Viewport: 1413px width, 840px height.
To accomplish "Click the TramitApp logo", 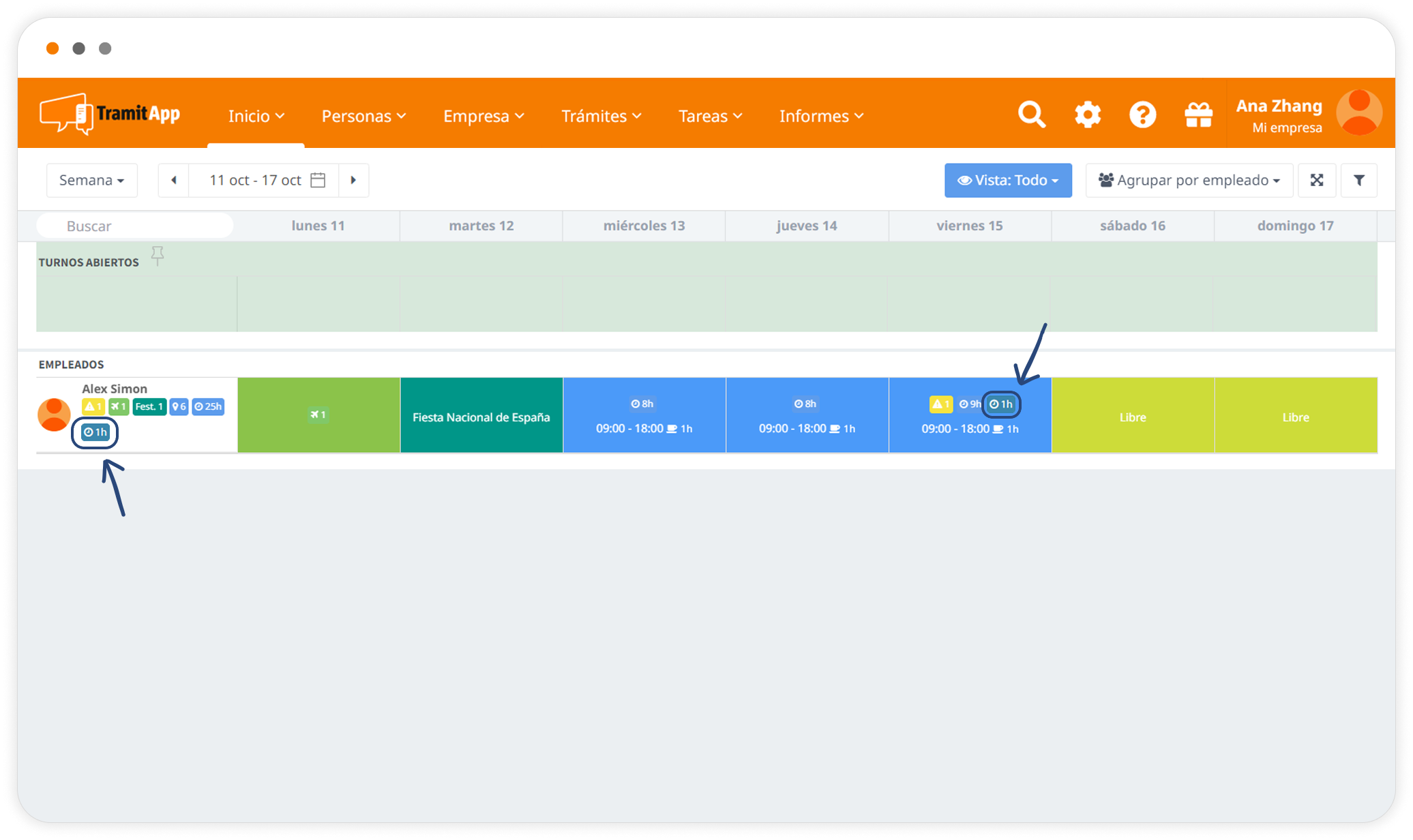I will 110,114.
